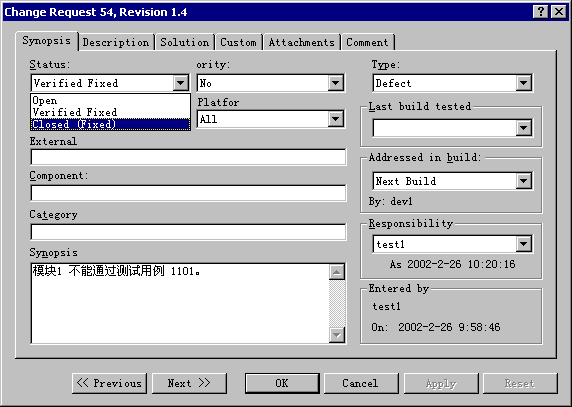Open the Attachments tab
Viewport: 572px width, 407px height.
coord(302,42)
